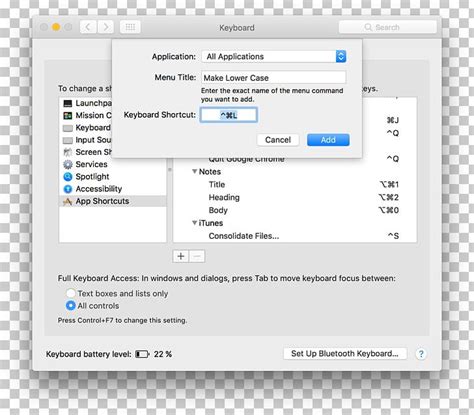
Task: Click the Menu Title text field
Action: click(274, 78)
